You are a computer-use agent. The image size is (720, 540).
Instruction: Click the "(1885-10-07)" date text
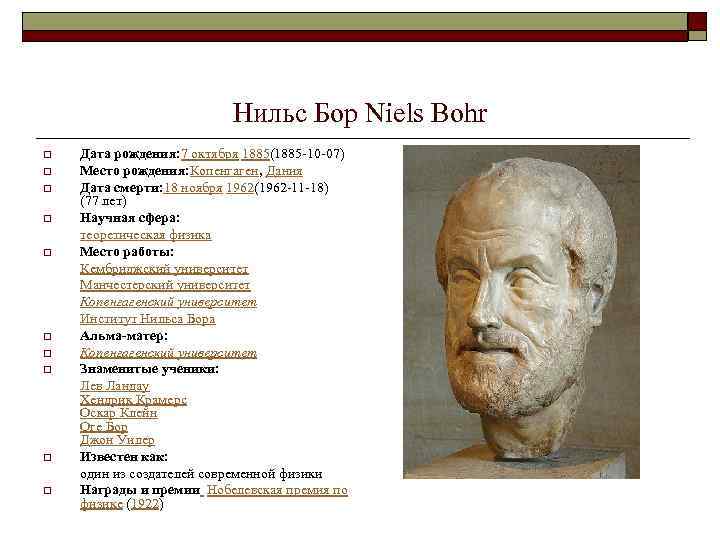[x=307, y=154]
